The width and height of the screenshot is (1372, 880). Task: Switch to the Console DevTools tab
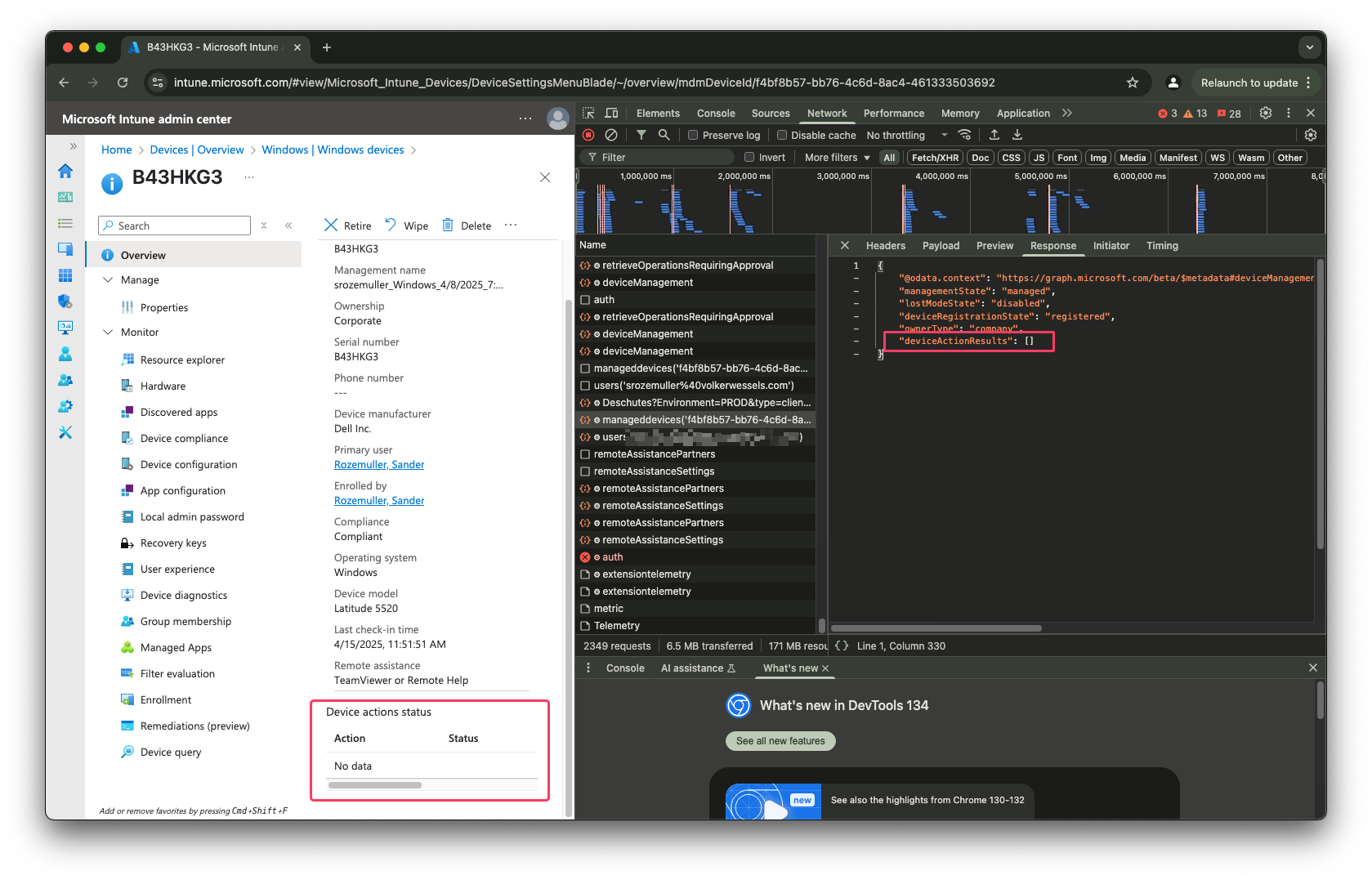716,114
